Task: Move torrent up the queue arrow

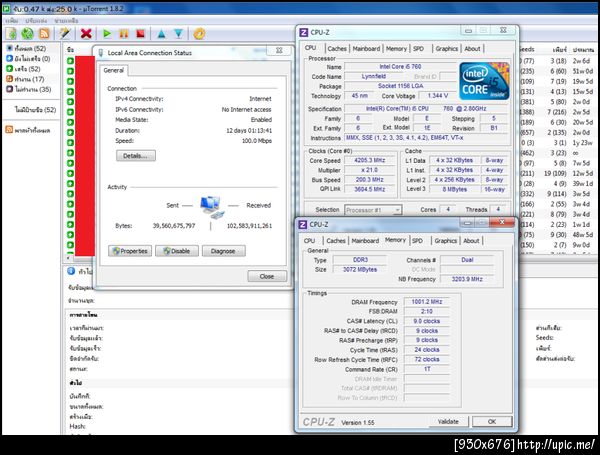Action: pos(161,34)
